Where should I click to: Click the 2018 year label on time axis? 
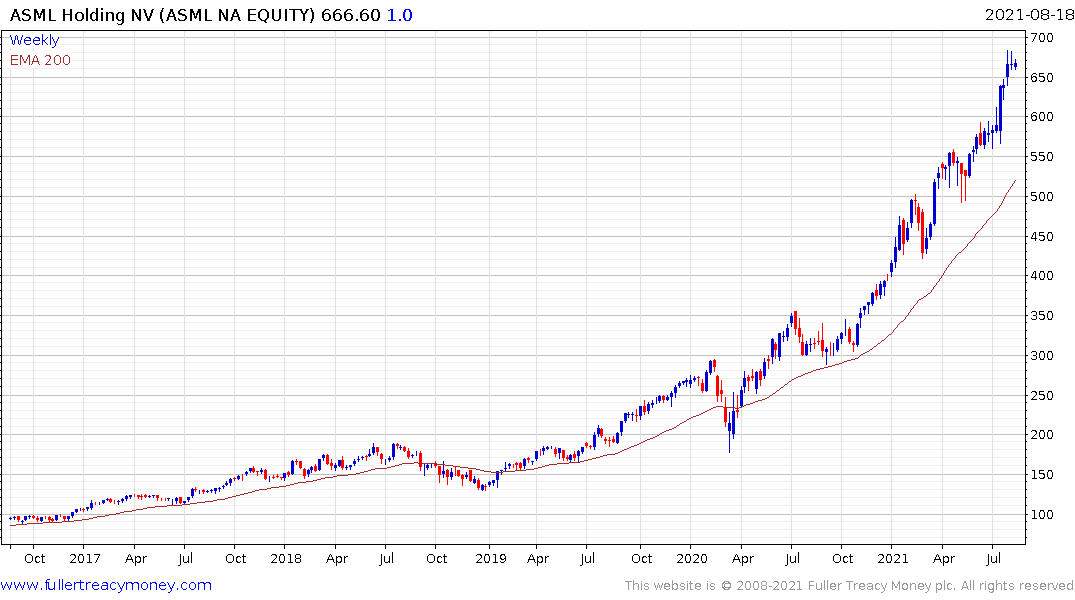pyautogui.click(x=286, y=558)
